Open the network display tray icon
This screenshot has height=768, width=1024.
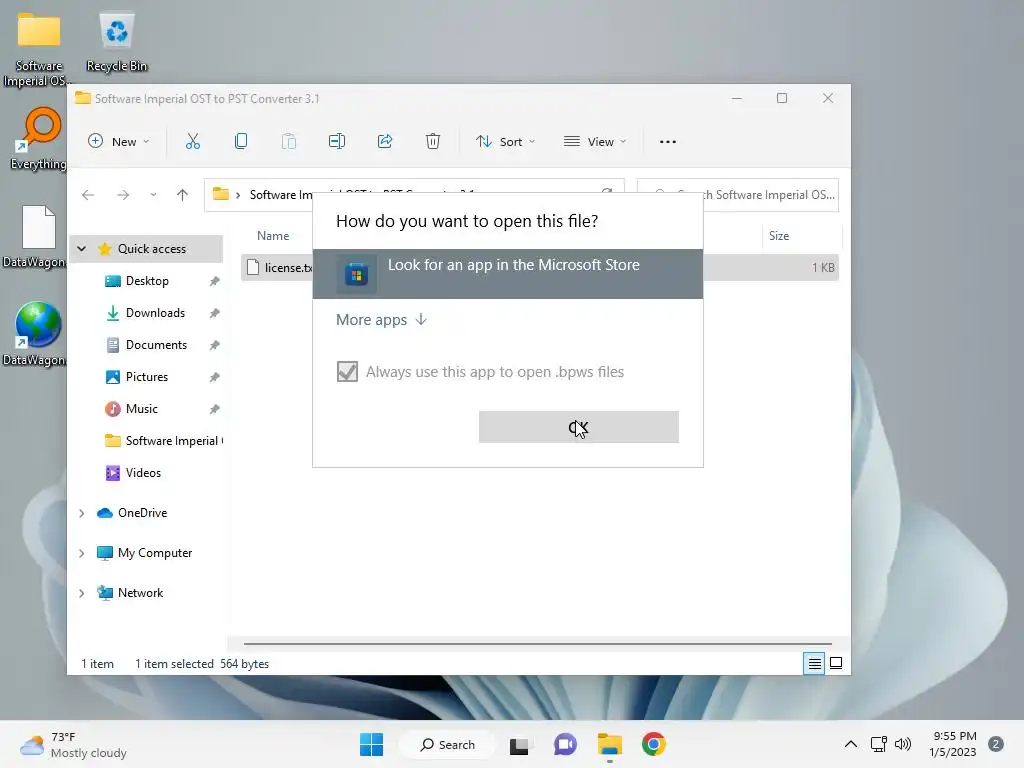click(878, 744)
